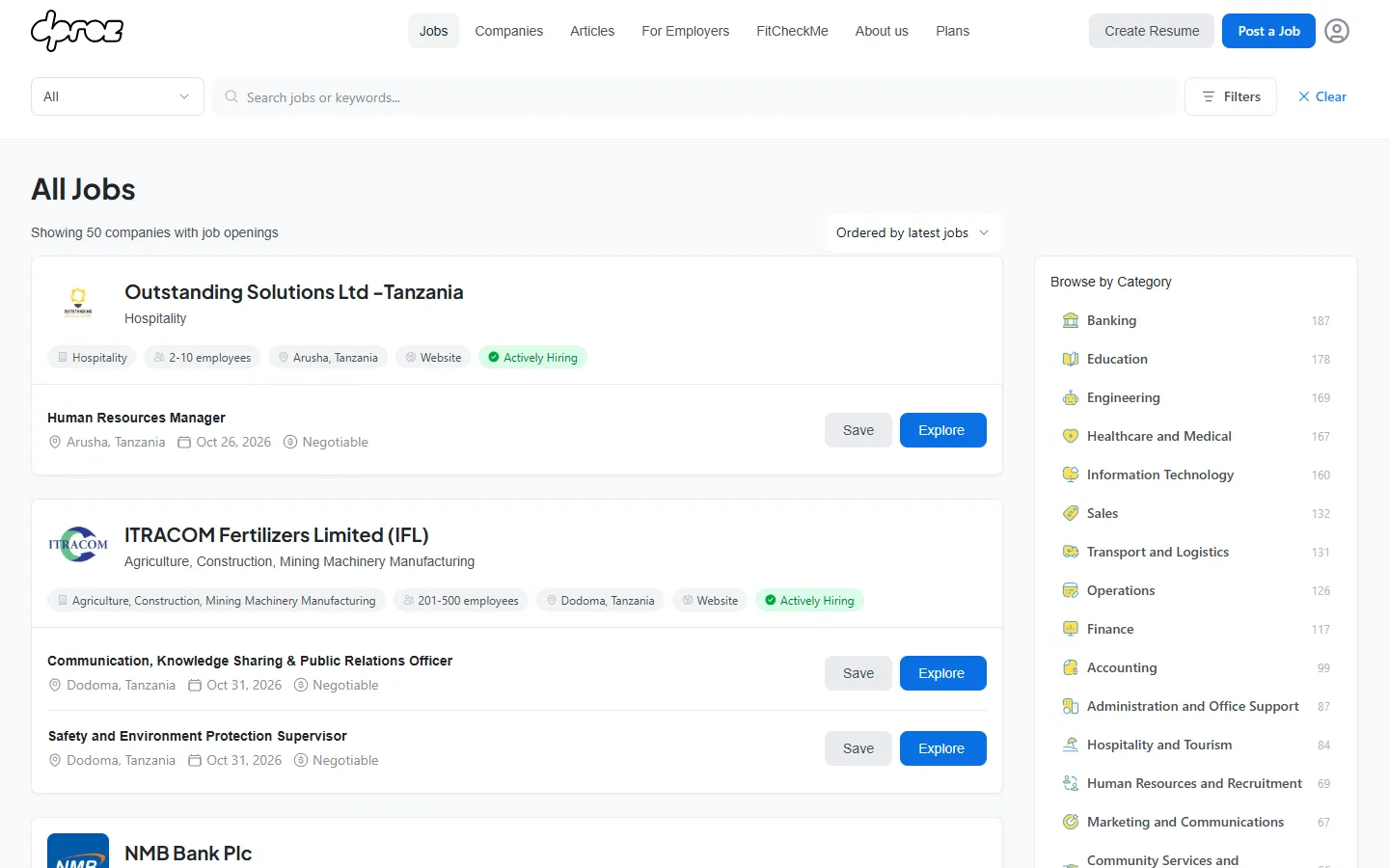Viewport: 1389px width, 868px height.
Task: Click the Banking category icon
Action: point(1071,320)
